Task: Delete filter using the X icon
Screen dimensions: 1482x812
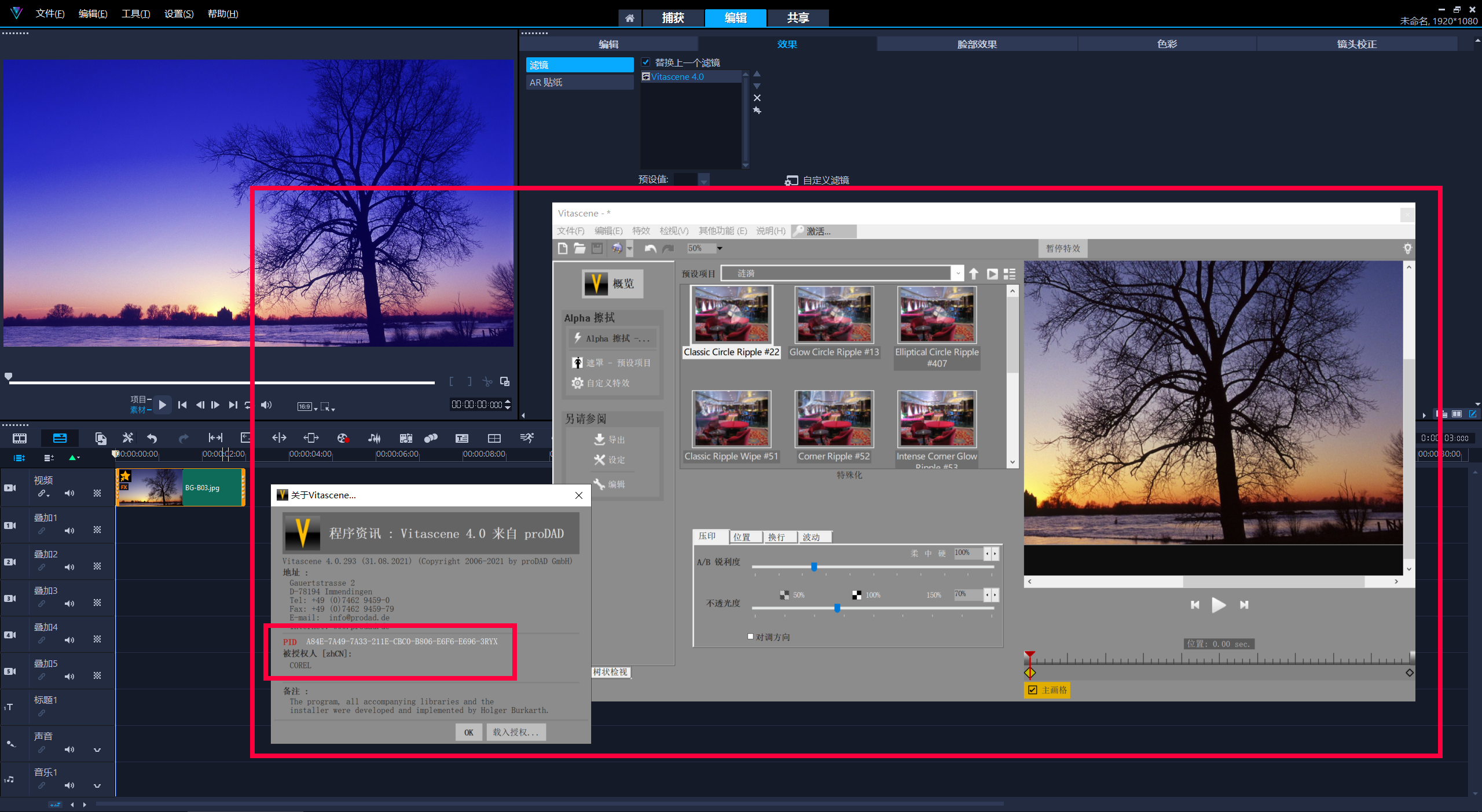Action: point(757,98)
